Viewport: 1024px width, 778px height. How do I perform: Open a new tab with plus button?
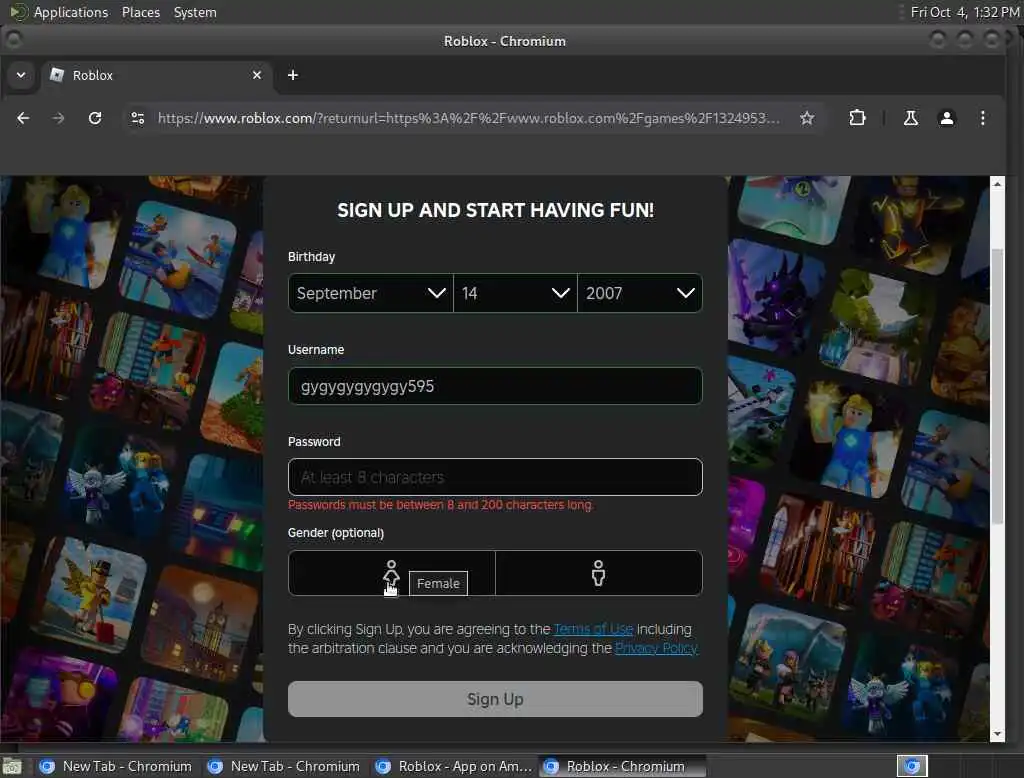point(293,75)
